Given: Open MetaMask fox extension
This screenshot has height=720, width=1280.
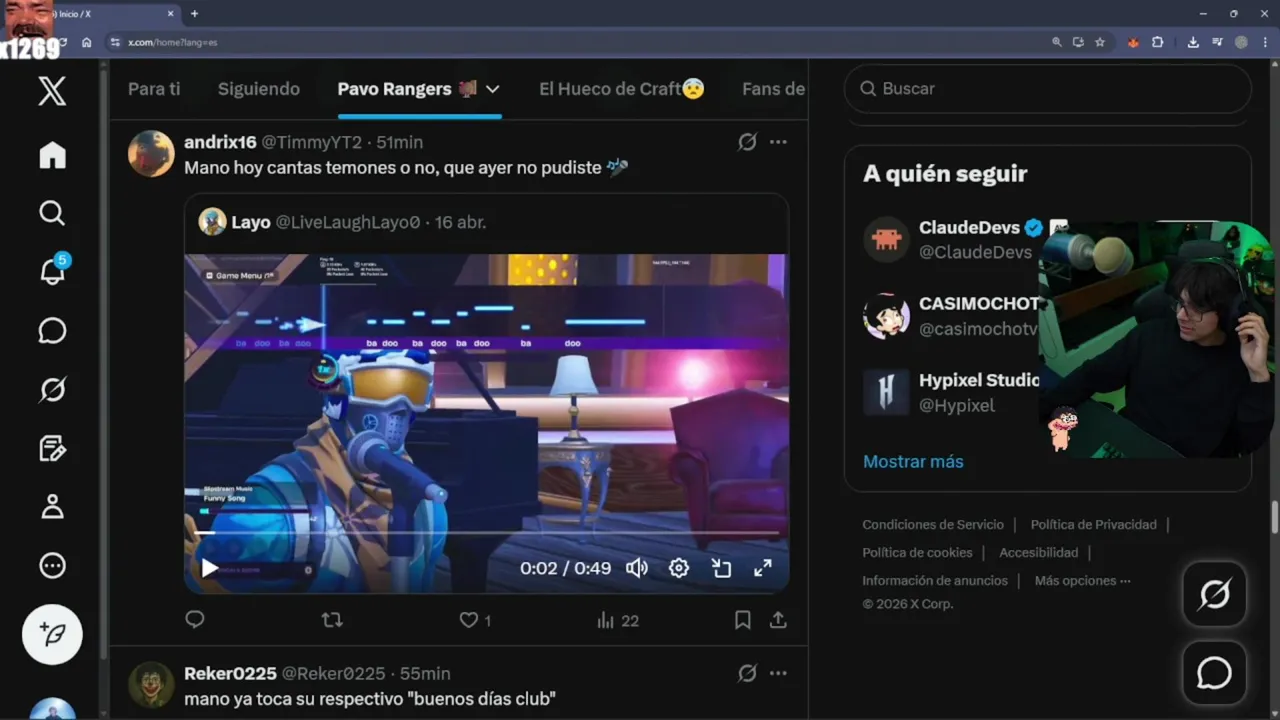Looking at the screenshot, I should 1133,42.
